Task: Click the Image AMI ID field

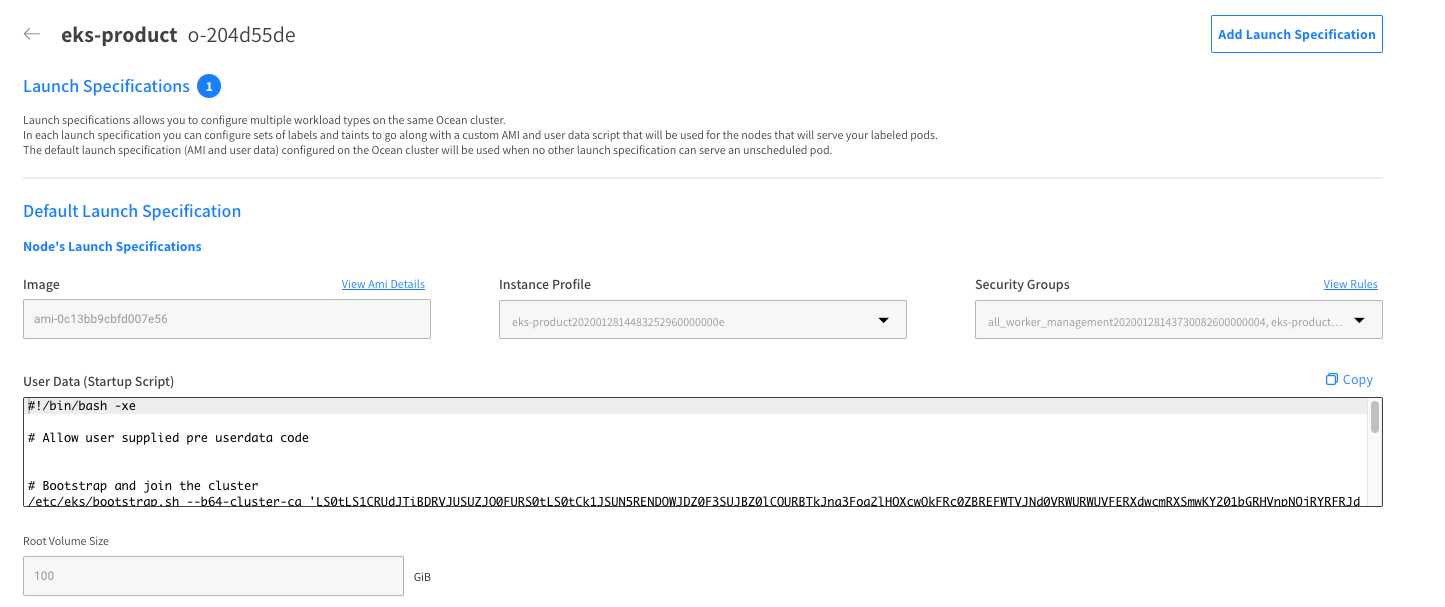Action: (227, 320)
